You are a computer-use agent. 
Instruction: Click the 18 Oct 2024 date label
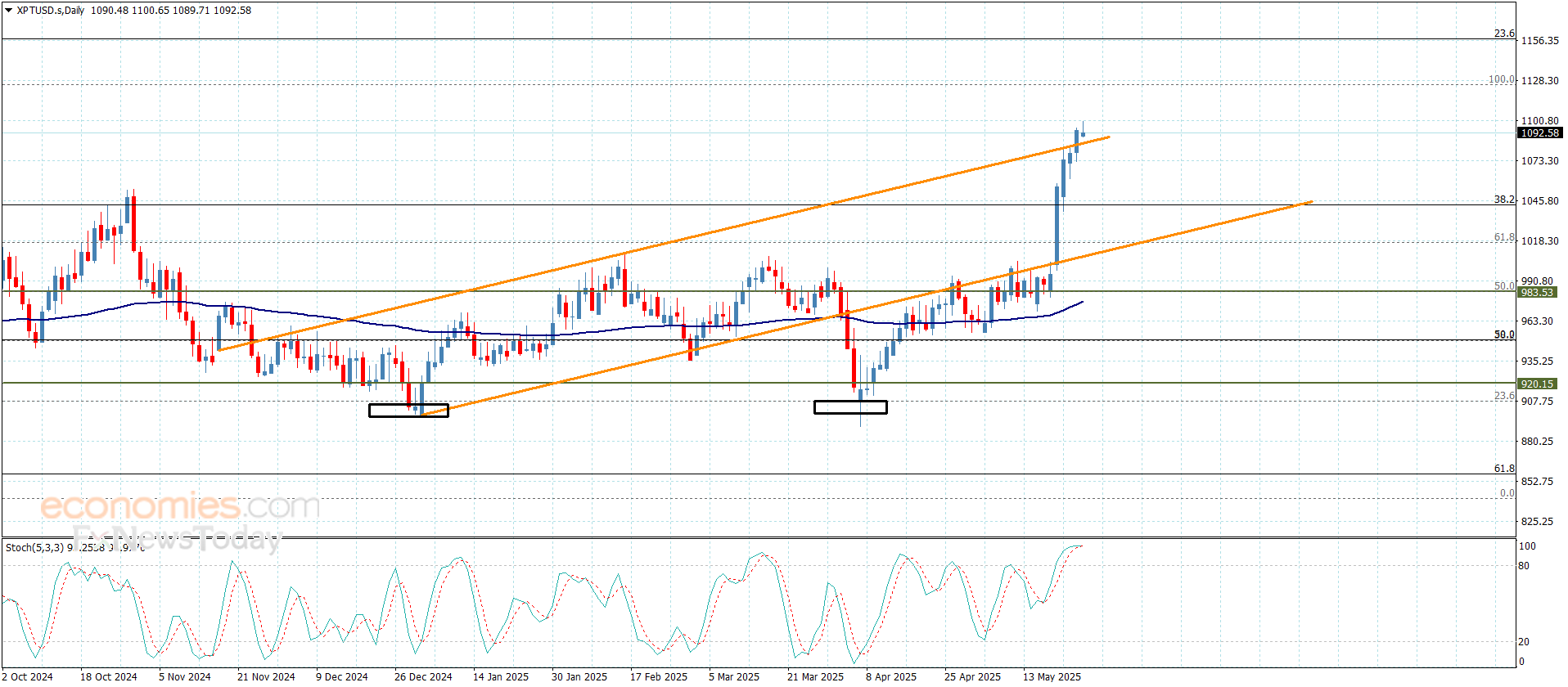(x=109, y=677)
